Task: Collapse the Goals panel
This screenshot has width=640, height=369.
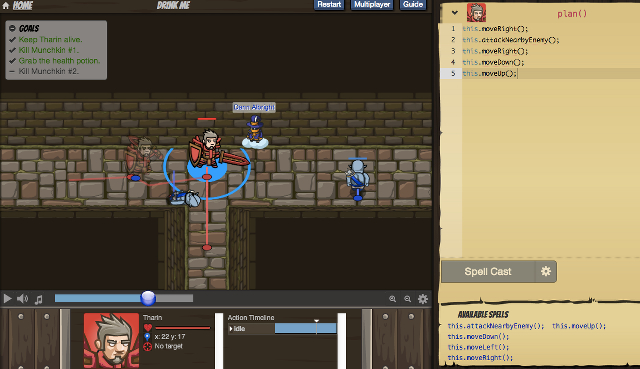Action: pyautogui.click(x=12, y=28)
